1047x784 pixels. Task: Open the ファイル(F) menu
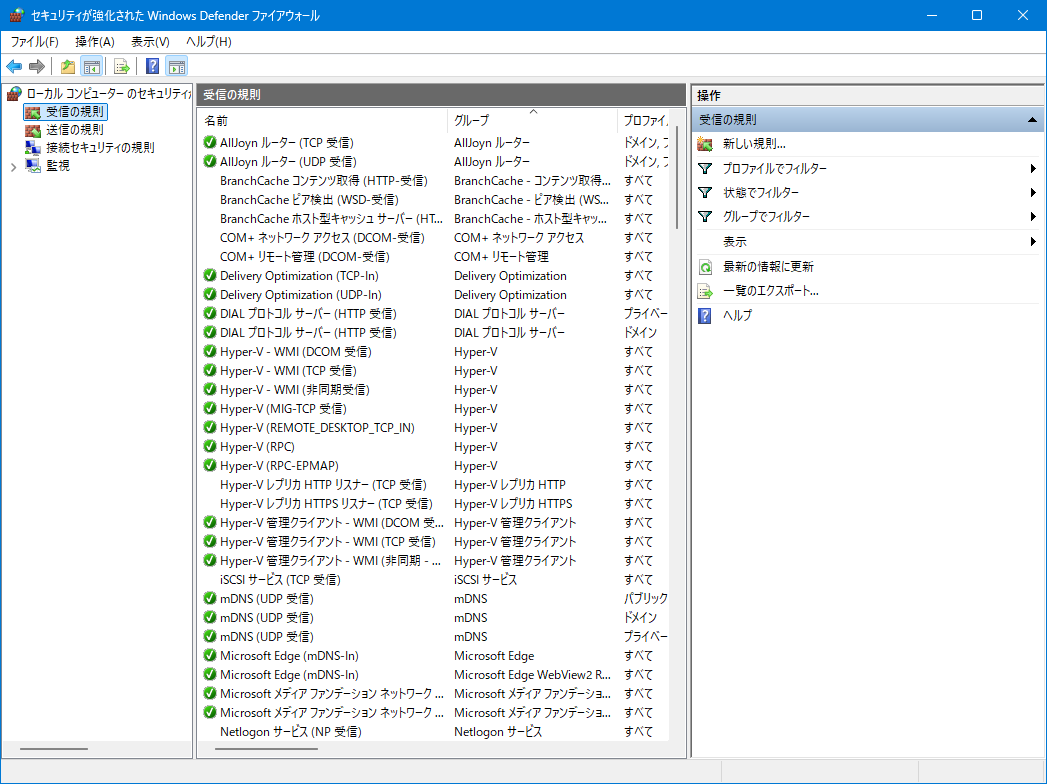coord(35,41)
